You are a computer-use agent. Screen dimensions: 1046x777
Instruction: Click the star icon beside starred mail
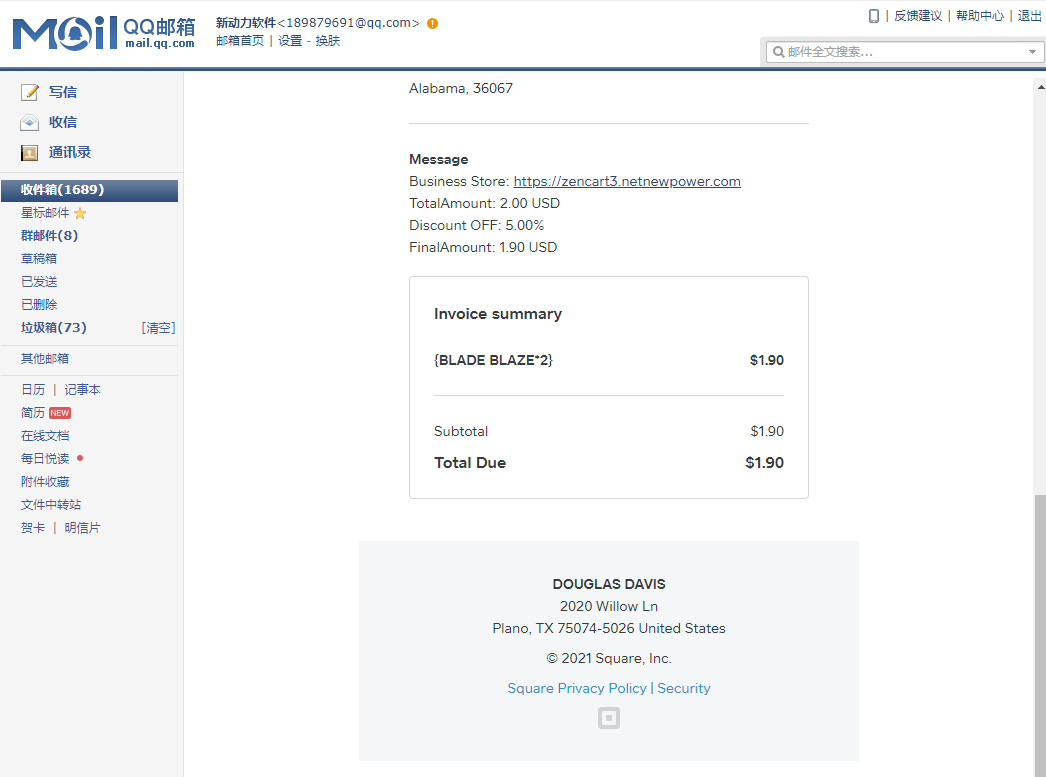point(80,213)
